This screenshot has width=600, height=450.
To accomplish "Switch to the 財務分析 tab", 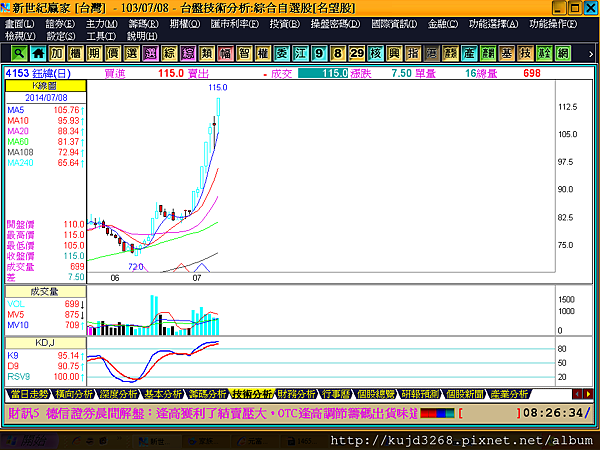I will point(296,394).
